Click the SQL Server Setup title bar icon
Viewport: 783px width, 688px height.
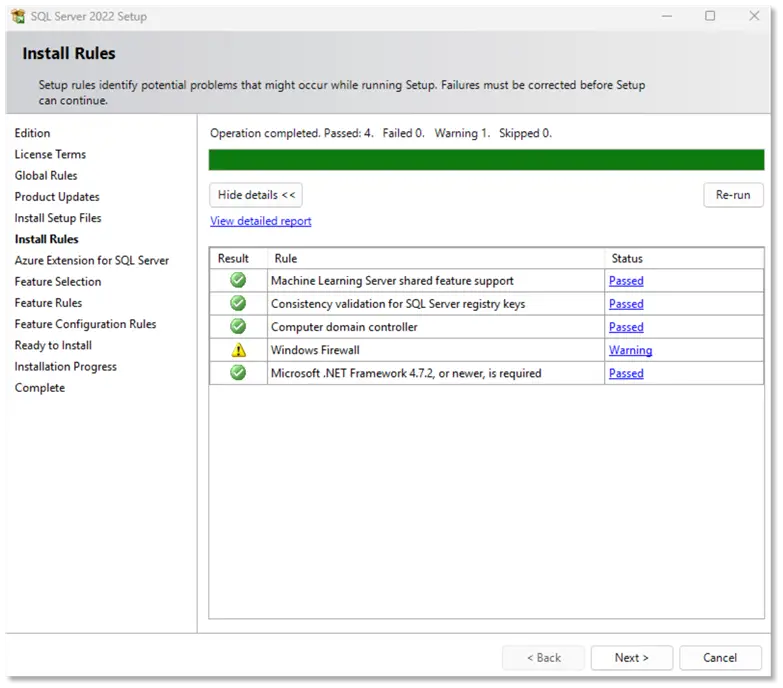(x=18, y=16)
